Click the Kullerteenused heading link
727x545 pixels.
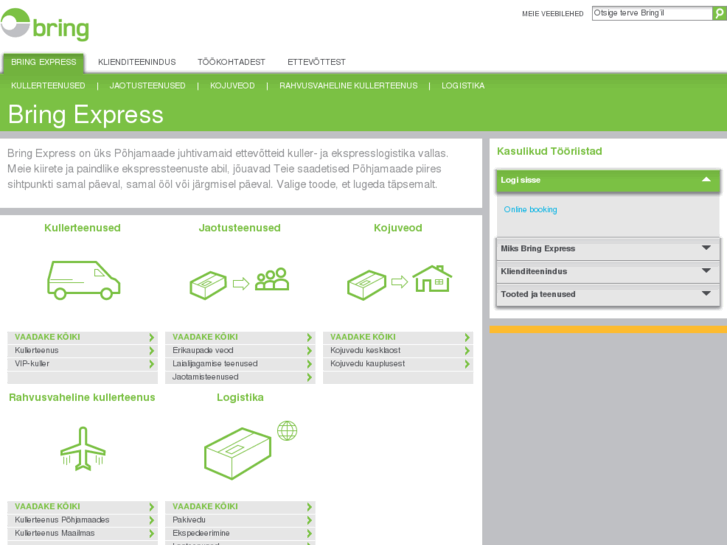[x=83, y=228]
